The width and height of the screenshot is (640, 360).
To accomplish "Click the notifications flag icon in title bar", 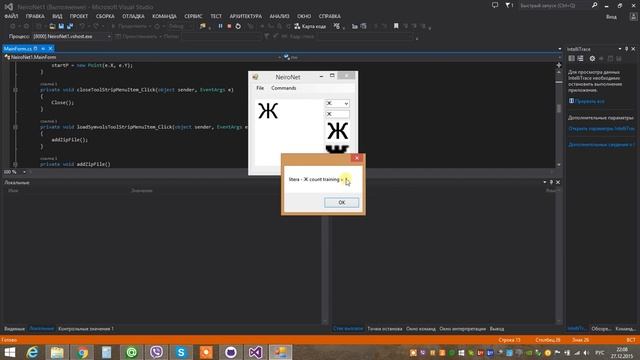I will tap(509, 5).
